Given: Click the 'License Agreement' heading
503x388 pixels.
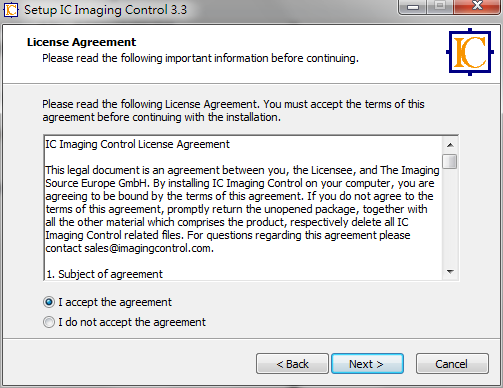Looking at the screenshot, I should pos(82,42).
